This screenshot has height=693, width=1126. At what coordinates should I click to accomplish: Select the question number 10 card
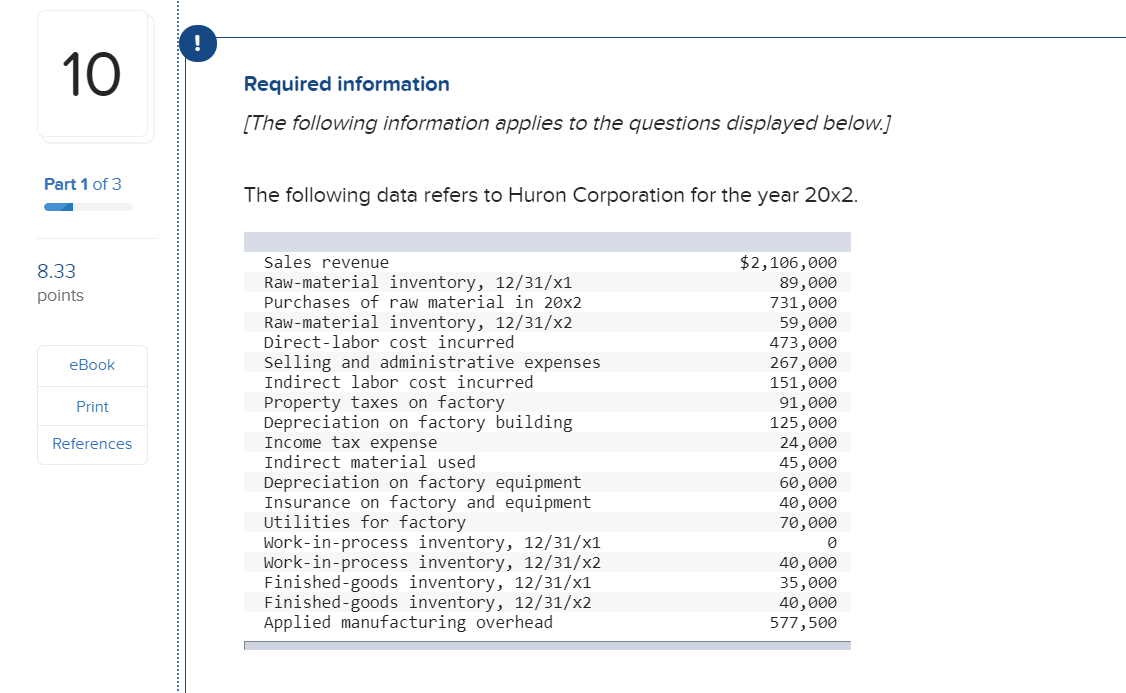click(93, 74)
